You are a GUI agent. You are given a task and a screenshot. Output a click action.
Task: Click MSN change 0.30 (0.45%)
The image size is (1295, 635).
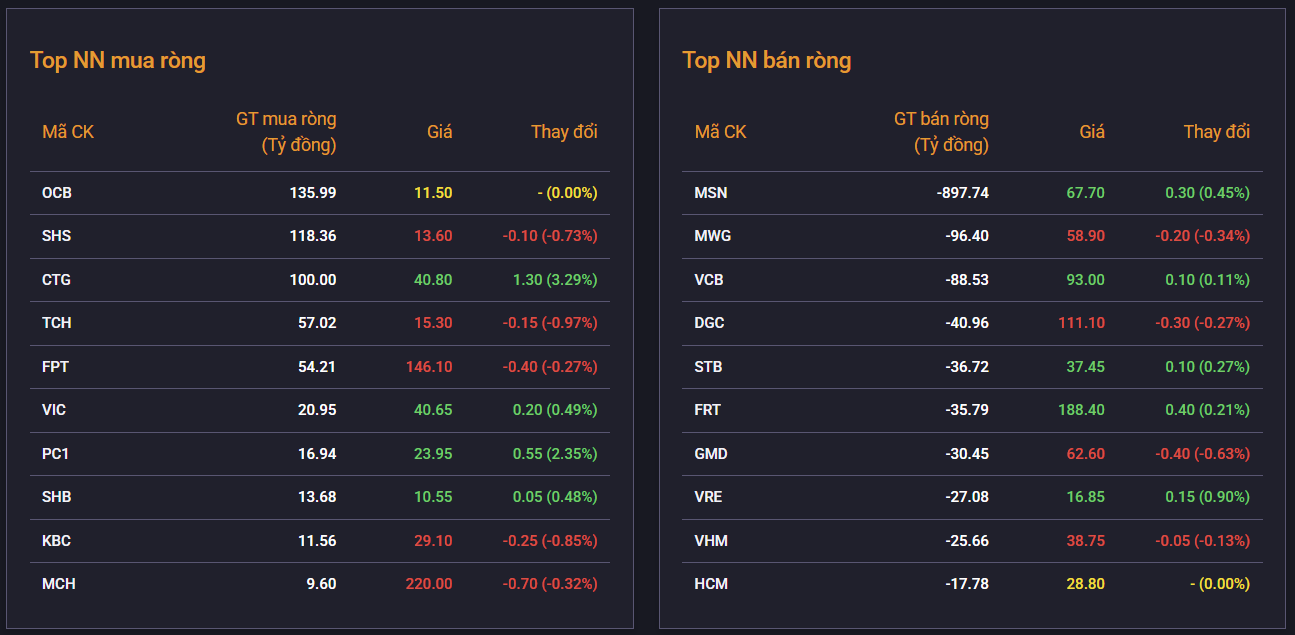[1207, 193]
